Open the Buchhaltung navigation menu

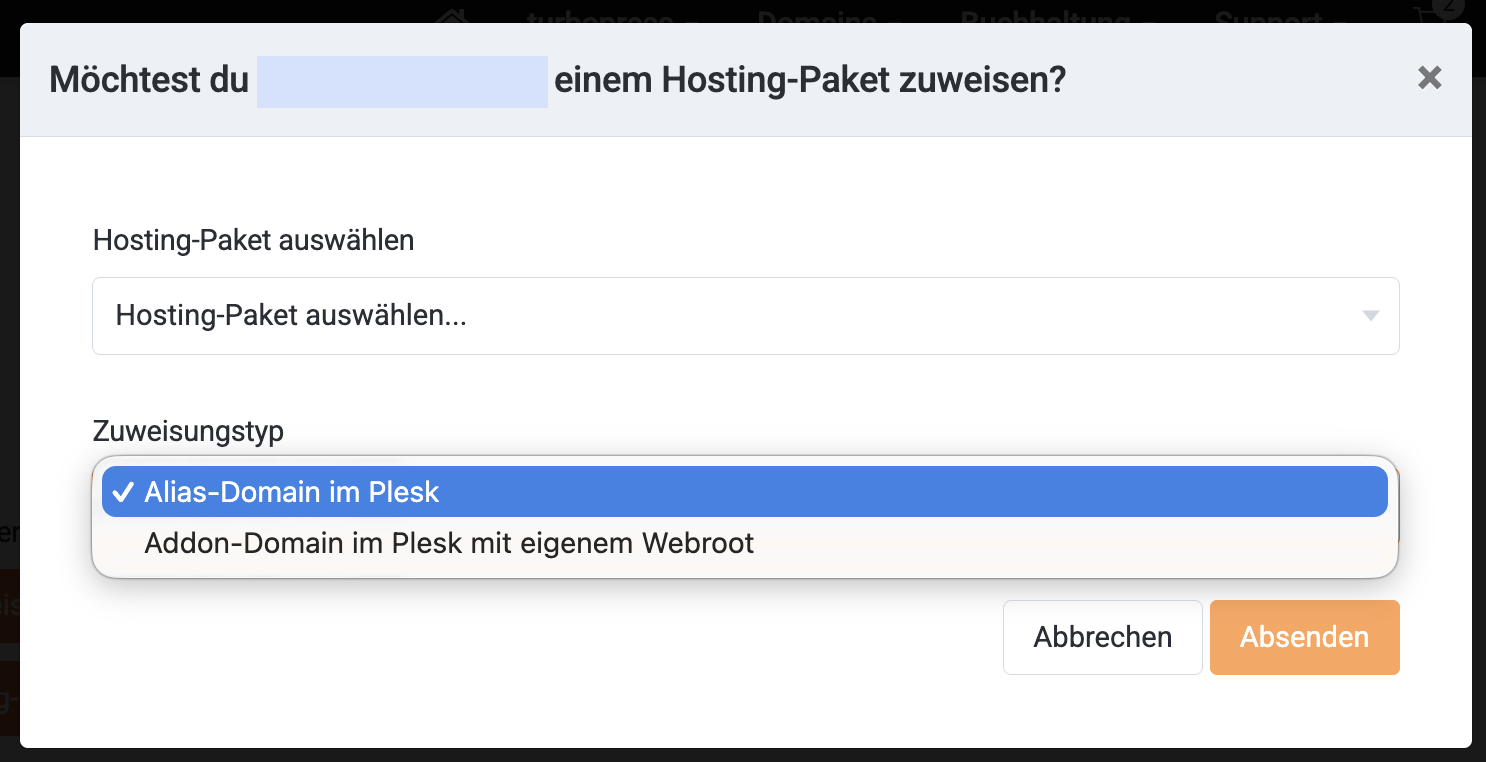[1058, 15]
